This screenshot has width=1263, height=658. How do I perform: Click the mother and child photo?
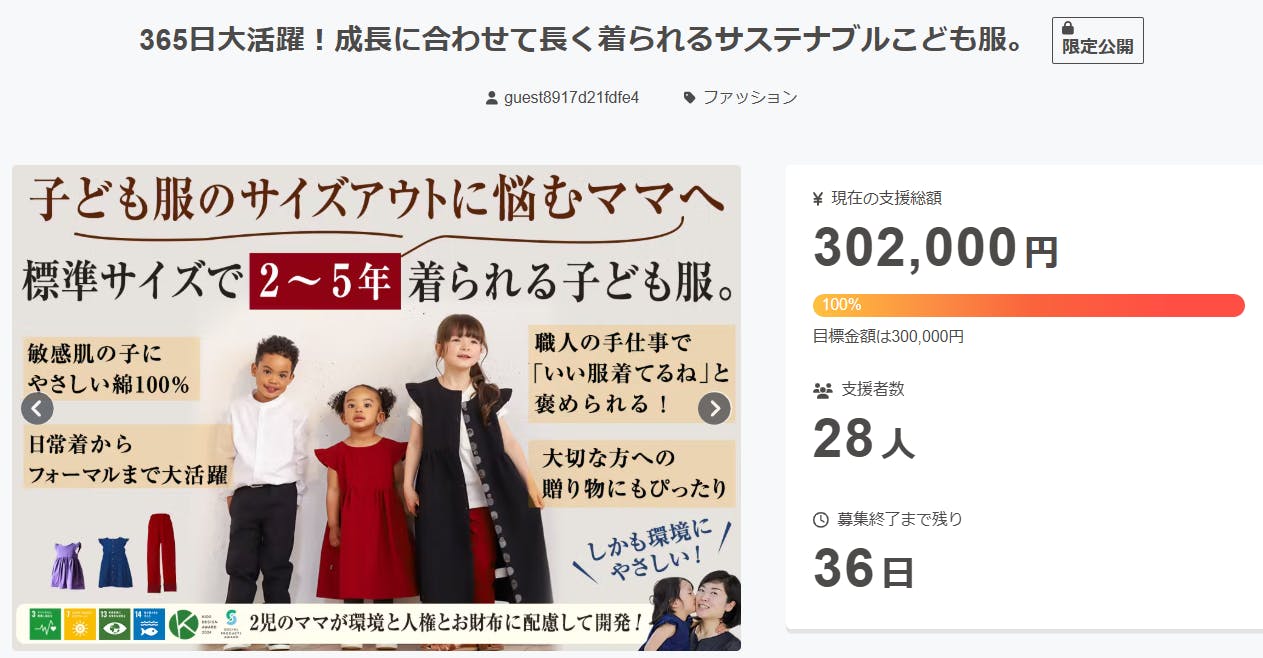[x=692, y=610]
